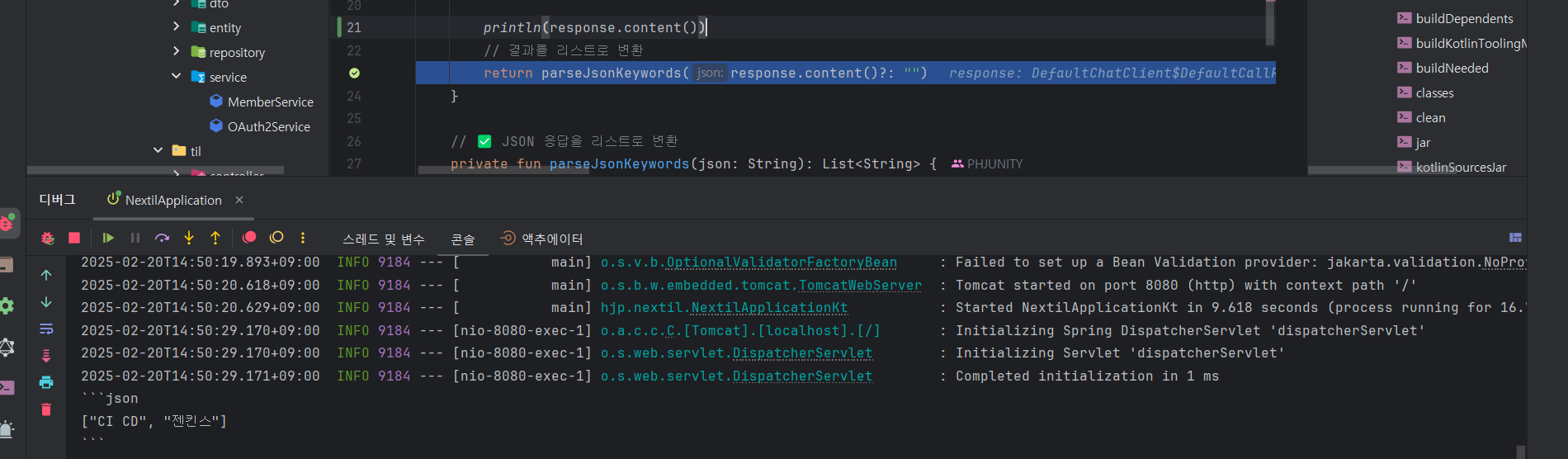Print the console output

tap(46, 382)
